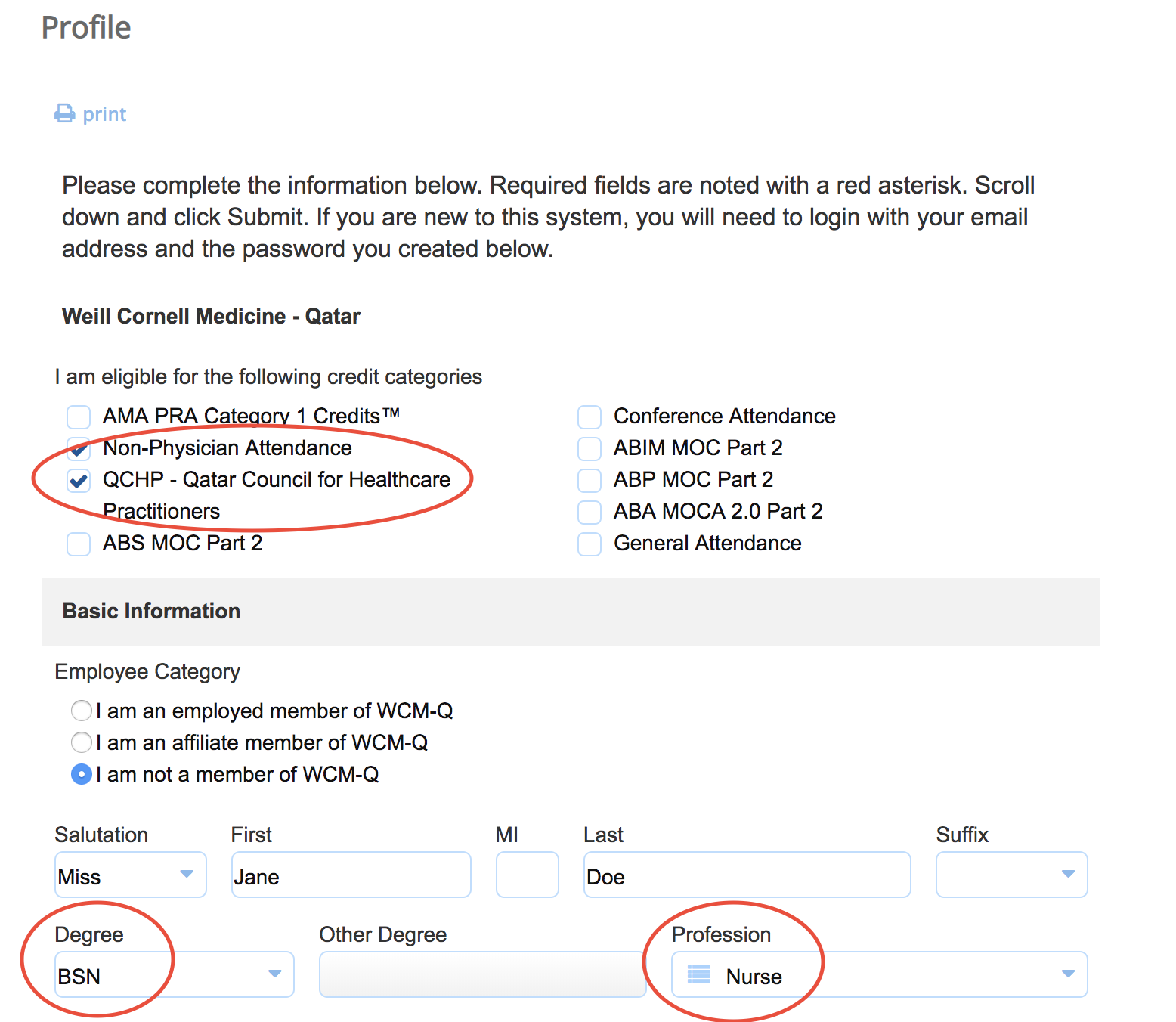Click the Last name field containing Doe
The width and height of the screenshot is (1176, 1022).
coord(747,875)
